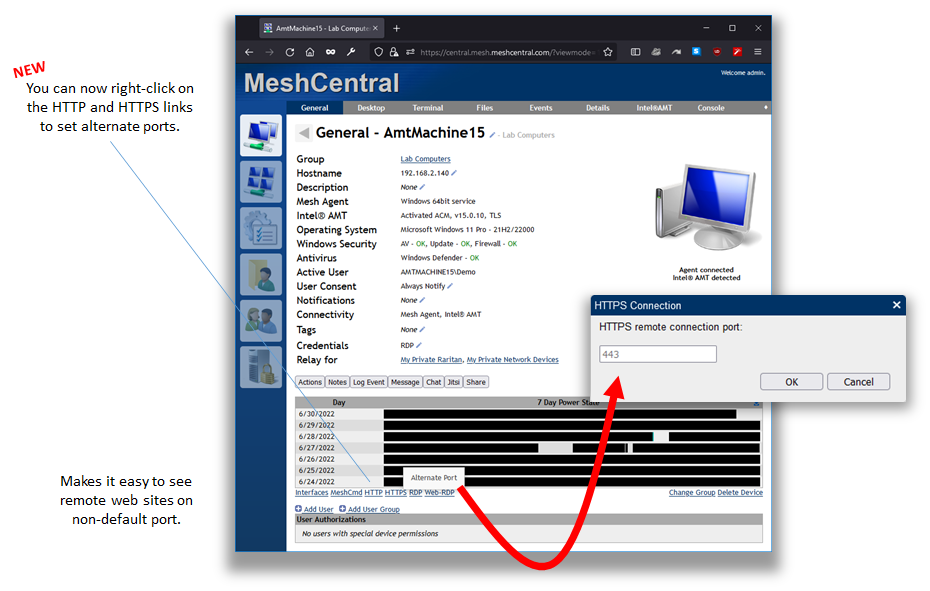The image size is (930, 591).
Task: Click the MeshCmd link
Action: pos(346,492)
